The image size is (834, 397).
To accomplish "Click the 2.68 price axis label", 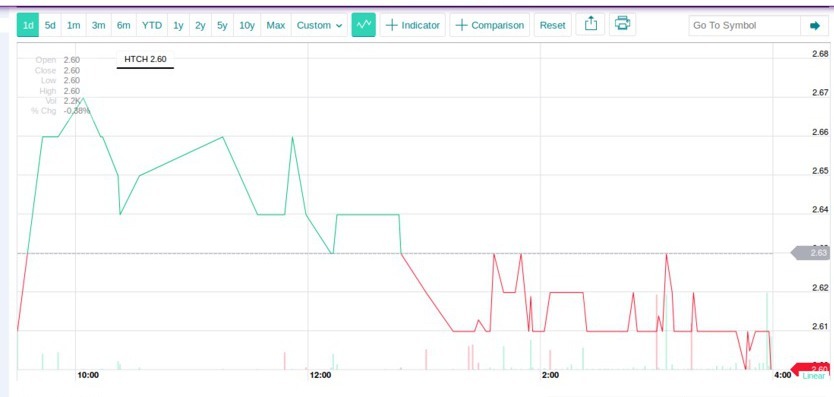I will [x=820, y=54].
